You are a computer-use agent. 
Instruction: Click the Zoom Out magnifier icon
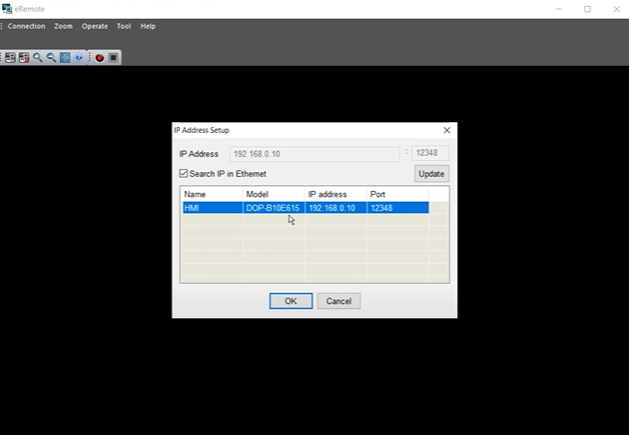[x=51, y=58]
